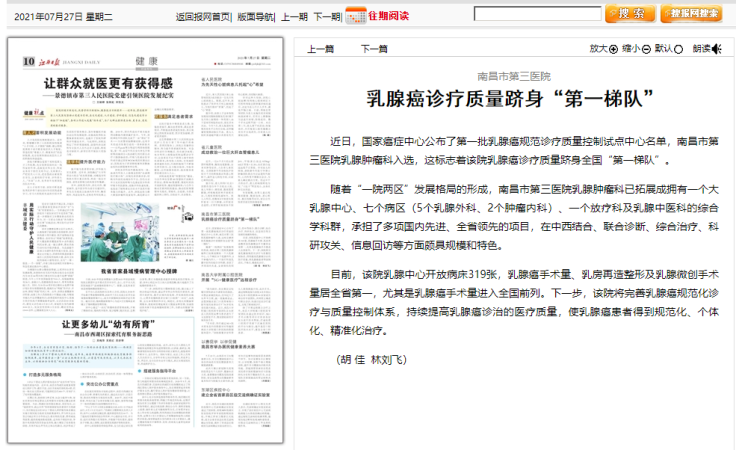Click the 朗读 speaker icon
The width and height of the screenshot is (739, 450).
click(716, 48)
